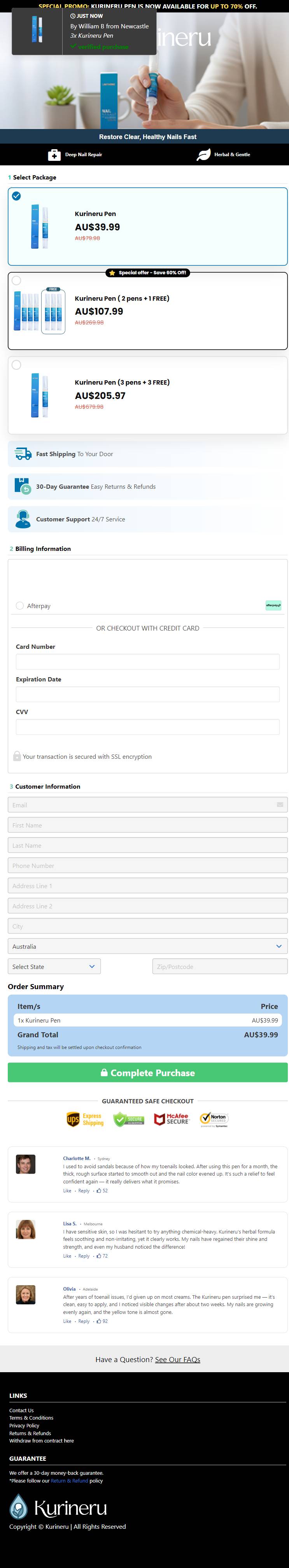Click the McAfee Secure badge

pos(171,1119)
